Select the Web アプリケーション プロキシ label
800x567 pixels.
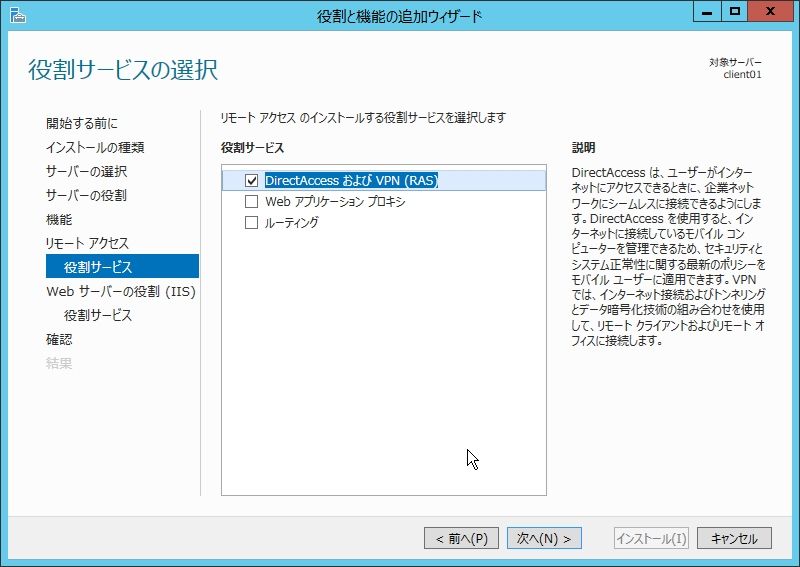coord(335,202)
